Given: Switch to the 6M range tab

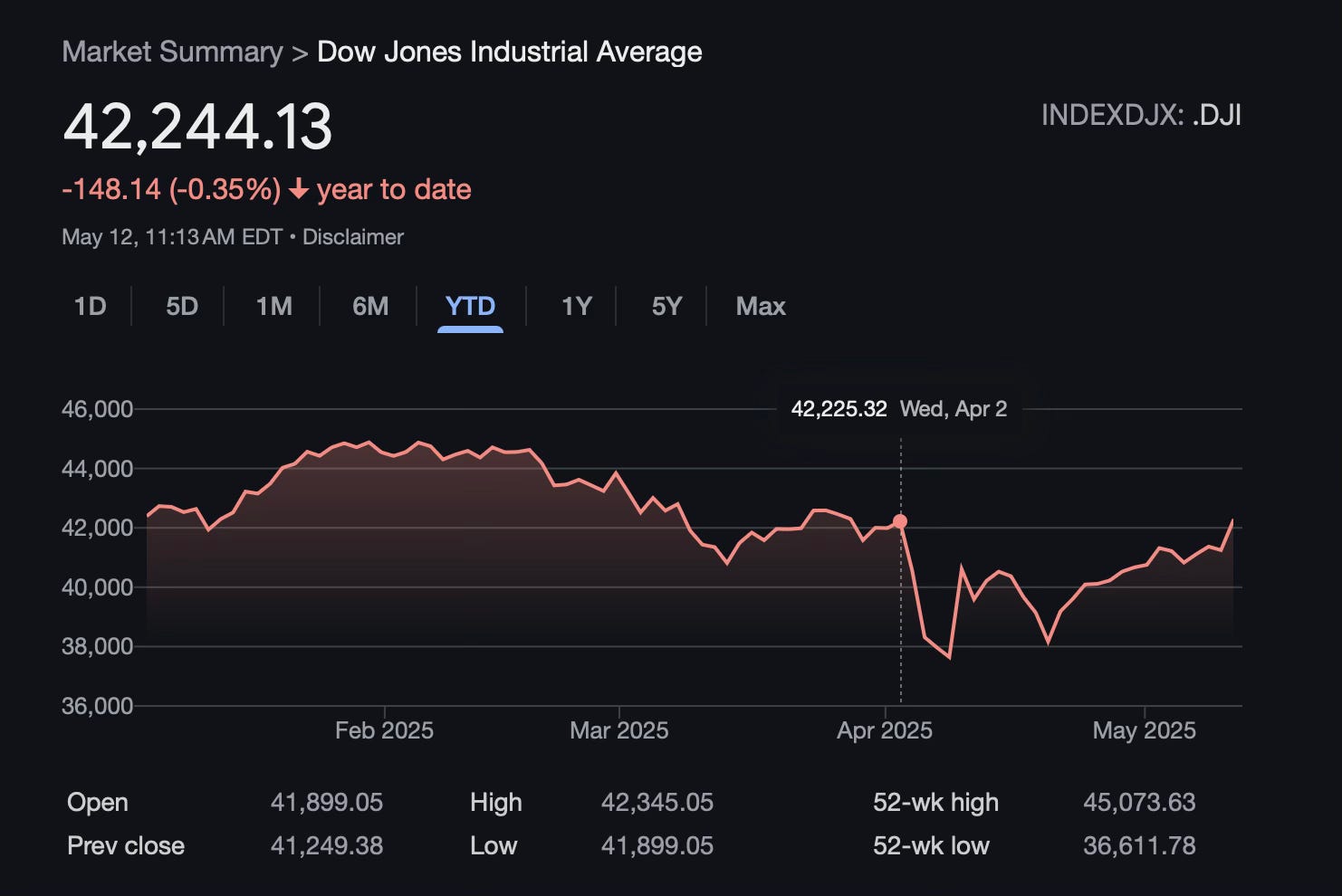Looking at the screenshot, I should pyautogui.click(x=370, y=306).
